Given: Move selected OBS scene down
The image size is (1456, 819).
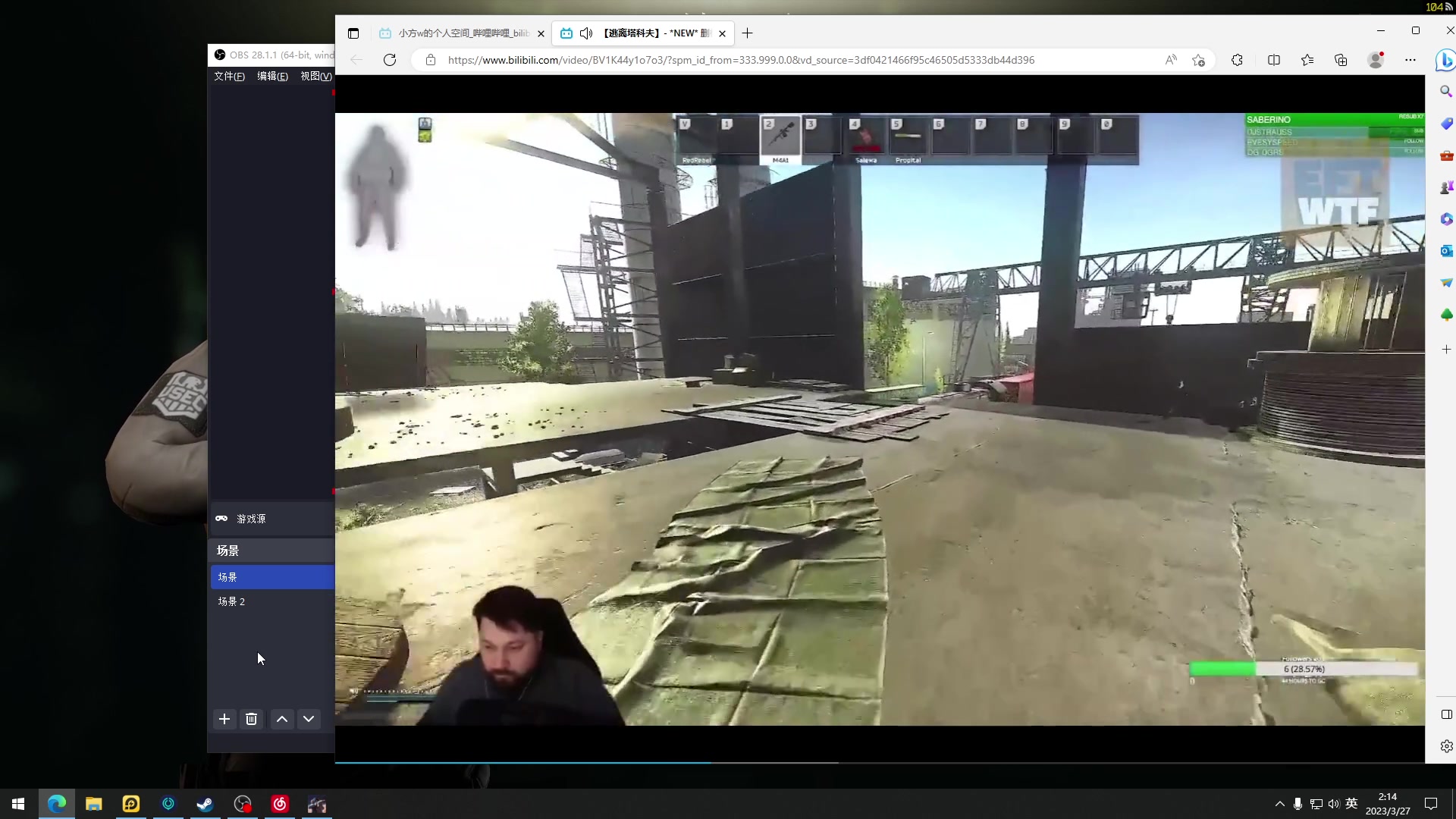Looking at the screenshot, I should (309, 719).
